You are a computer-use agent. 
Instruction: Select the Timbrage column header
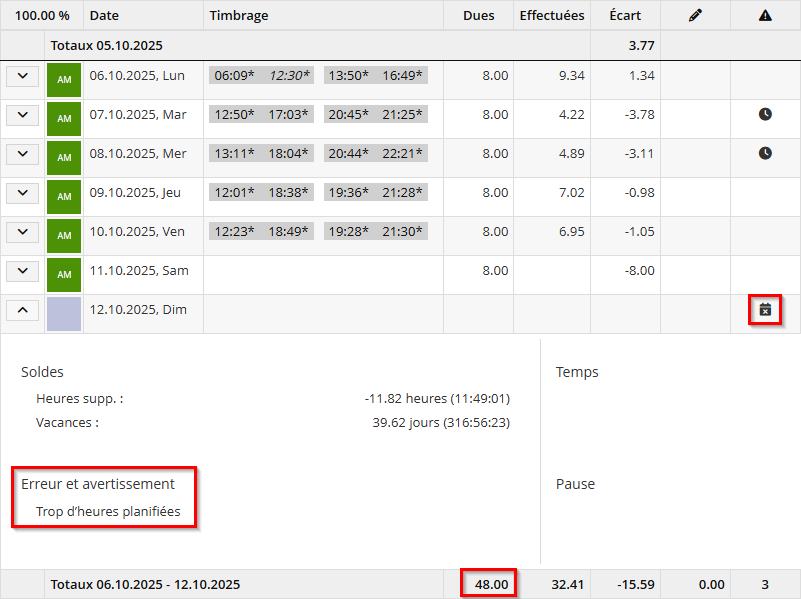239,16
